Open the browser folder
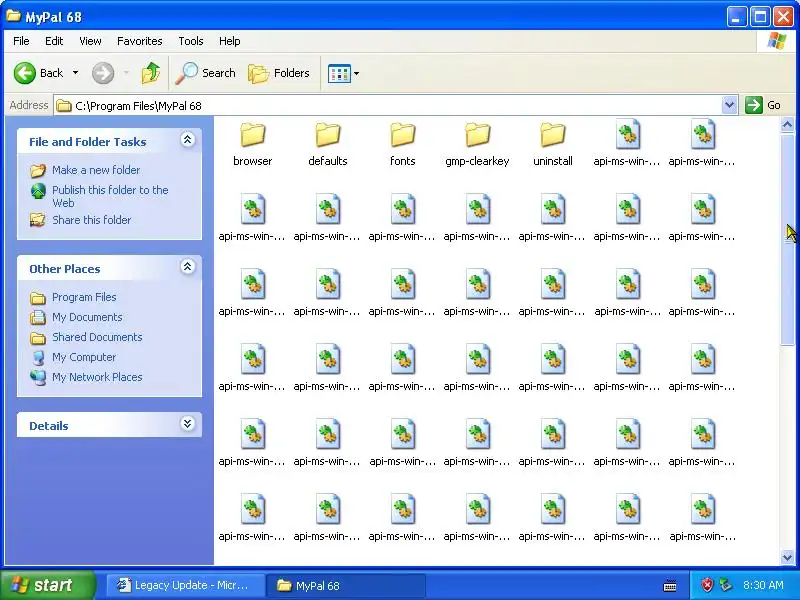 click(x=253, y=144)
